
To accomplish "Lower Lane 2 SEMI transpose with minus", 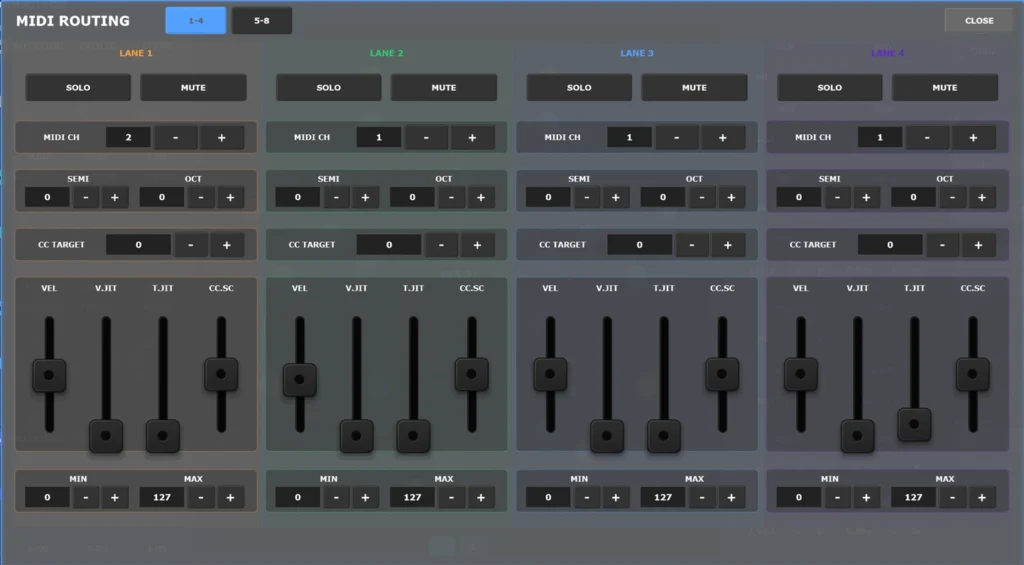I will [336, 197].
